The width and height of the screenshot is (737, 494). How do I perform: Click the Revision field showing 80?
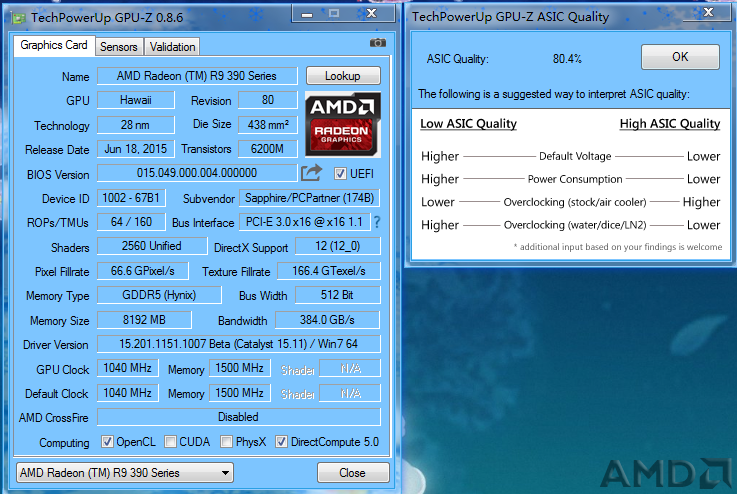coord(267,100)
